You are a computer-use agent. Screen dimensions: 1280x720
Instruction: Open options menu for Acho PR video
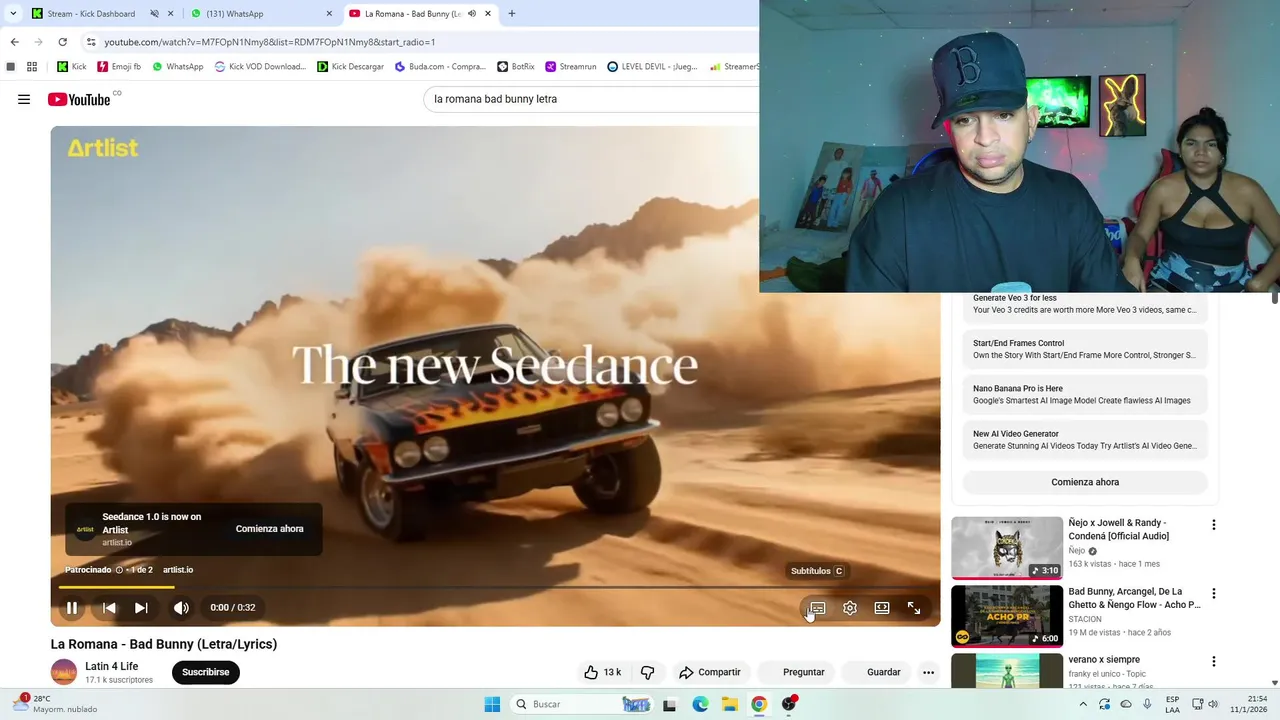(x=1214, y=593)
